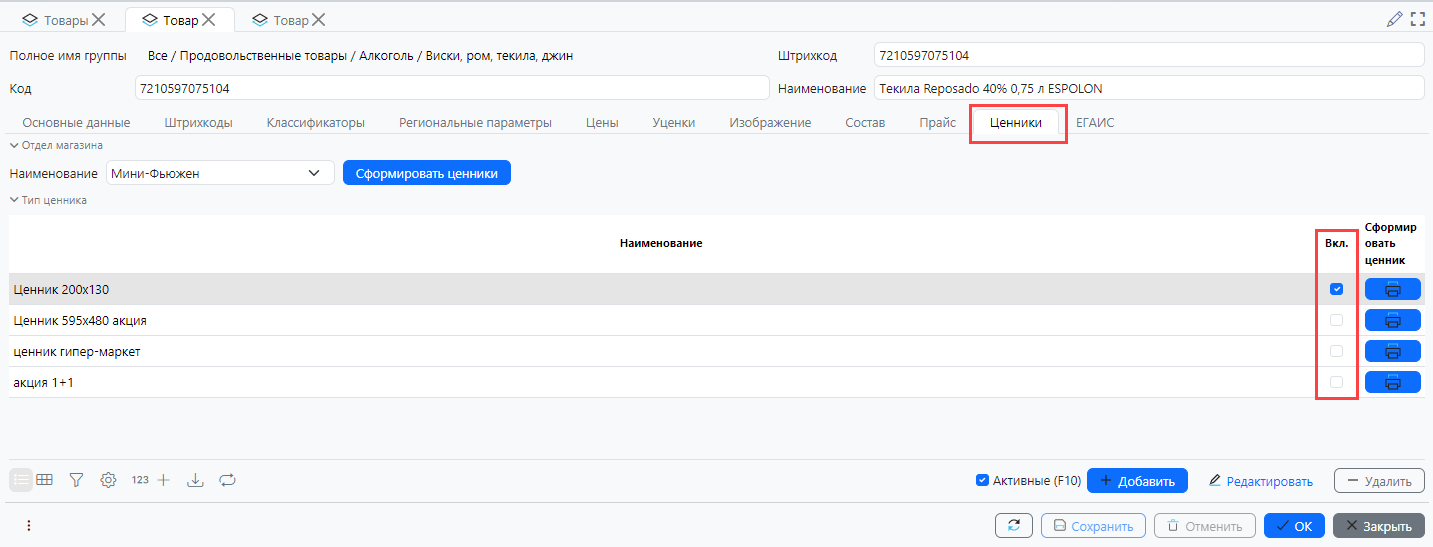Open the Штрихкоды tab
The height and width of the screenshot is (547, 1433).
pos(198,123)
